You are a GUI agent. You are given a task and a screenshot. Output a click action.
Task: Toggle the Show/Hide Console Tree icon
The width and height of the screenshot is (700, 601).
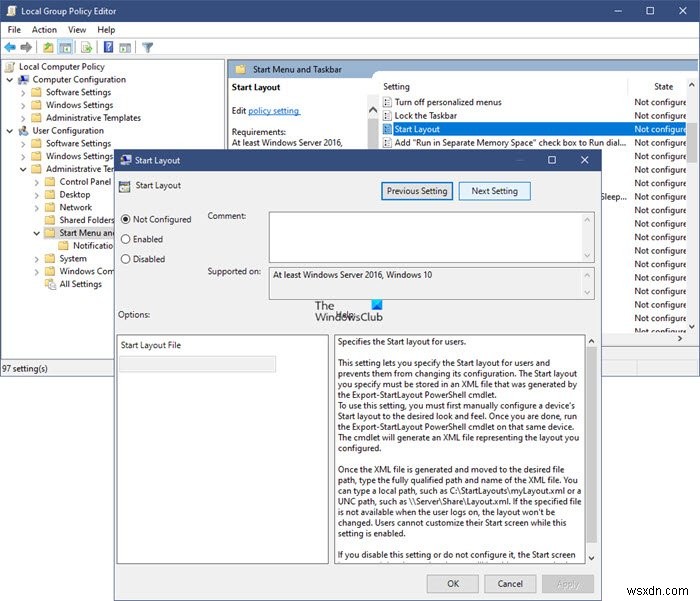click(65, 47)
